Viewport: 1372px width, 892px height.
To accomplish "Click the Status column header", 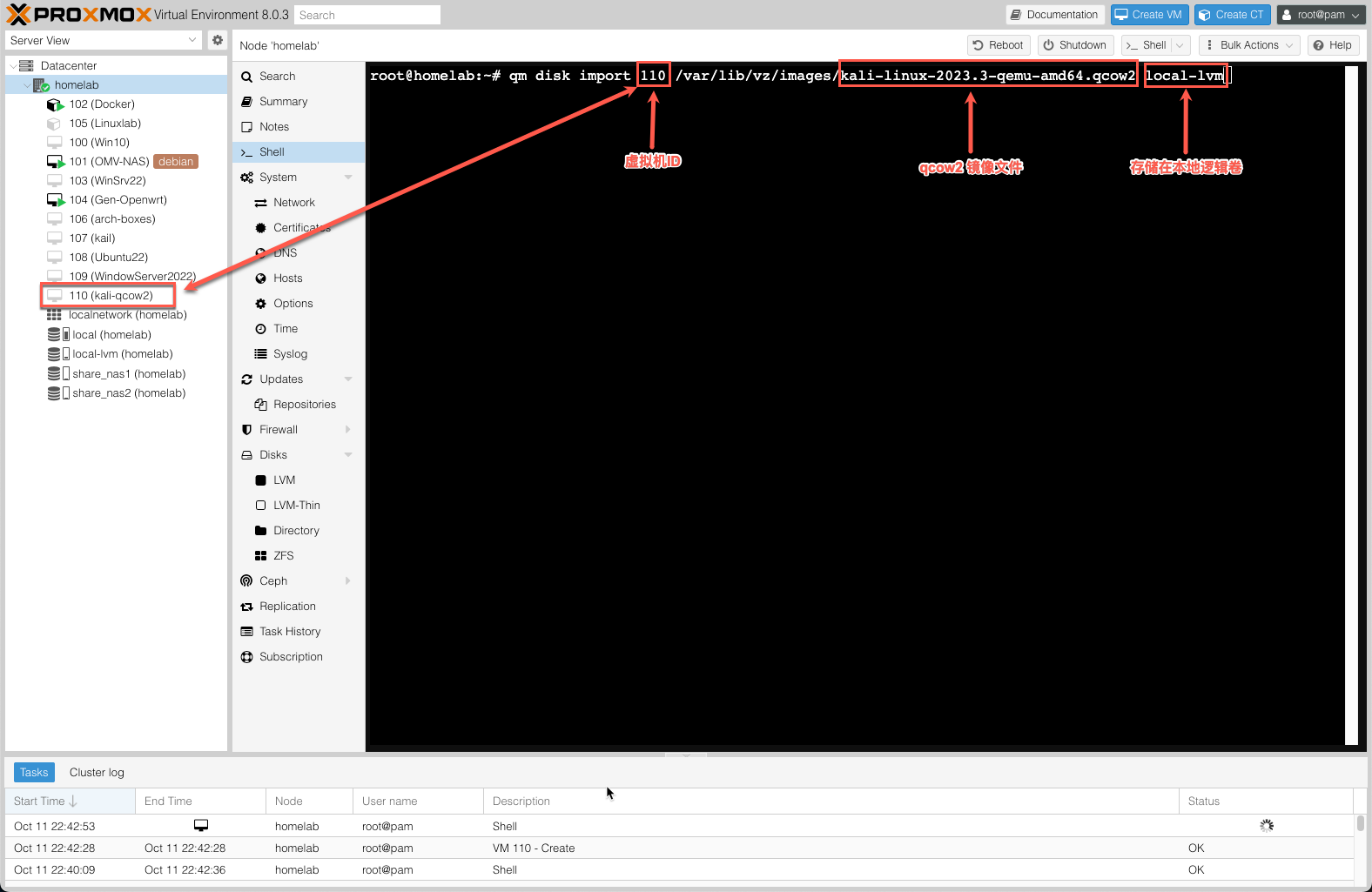I will pyautogui.click(x=1267, y=801).
